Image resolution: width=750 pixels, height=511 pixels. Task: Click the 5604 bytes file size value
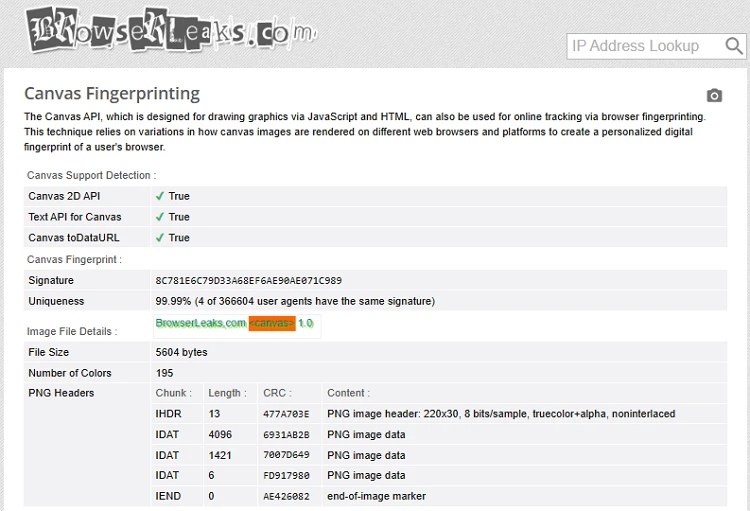(x=182, y=352)
